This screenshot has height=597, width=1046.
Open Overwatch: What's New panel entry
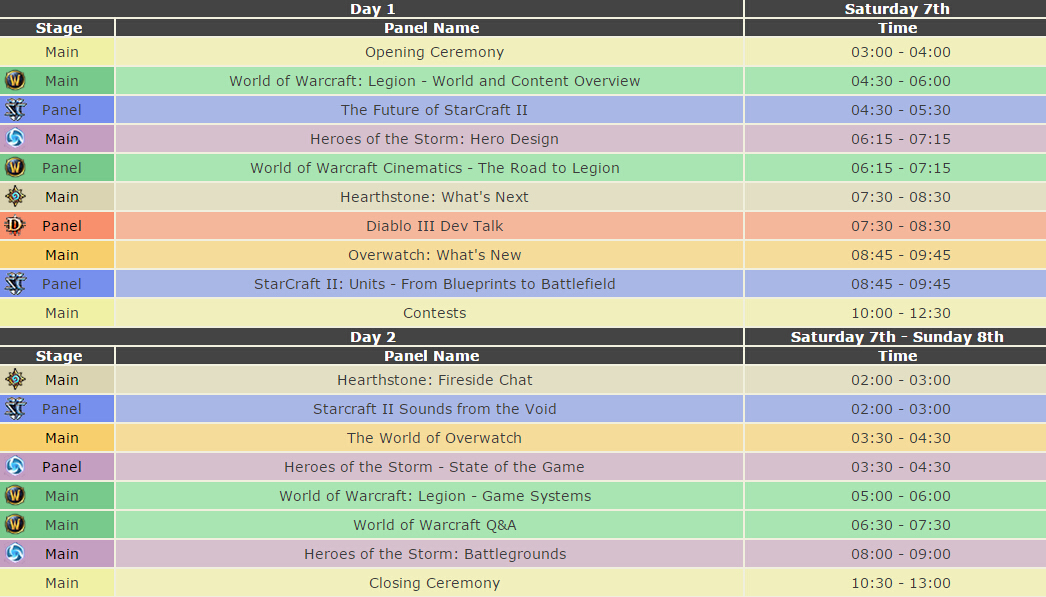434,255
